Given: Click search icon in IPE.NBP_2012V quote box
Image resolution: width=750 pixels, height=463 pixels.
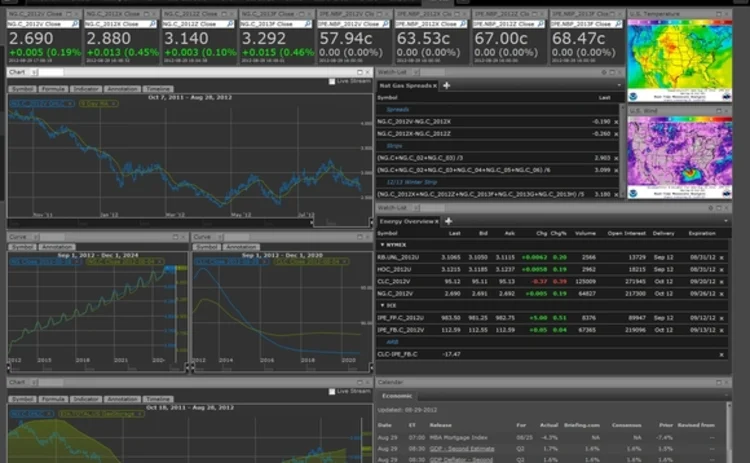Looking at the screenshot, I should [386, 23].
